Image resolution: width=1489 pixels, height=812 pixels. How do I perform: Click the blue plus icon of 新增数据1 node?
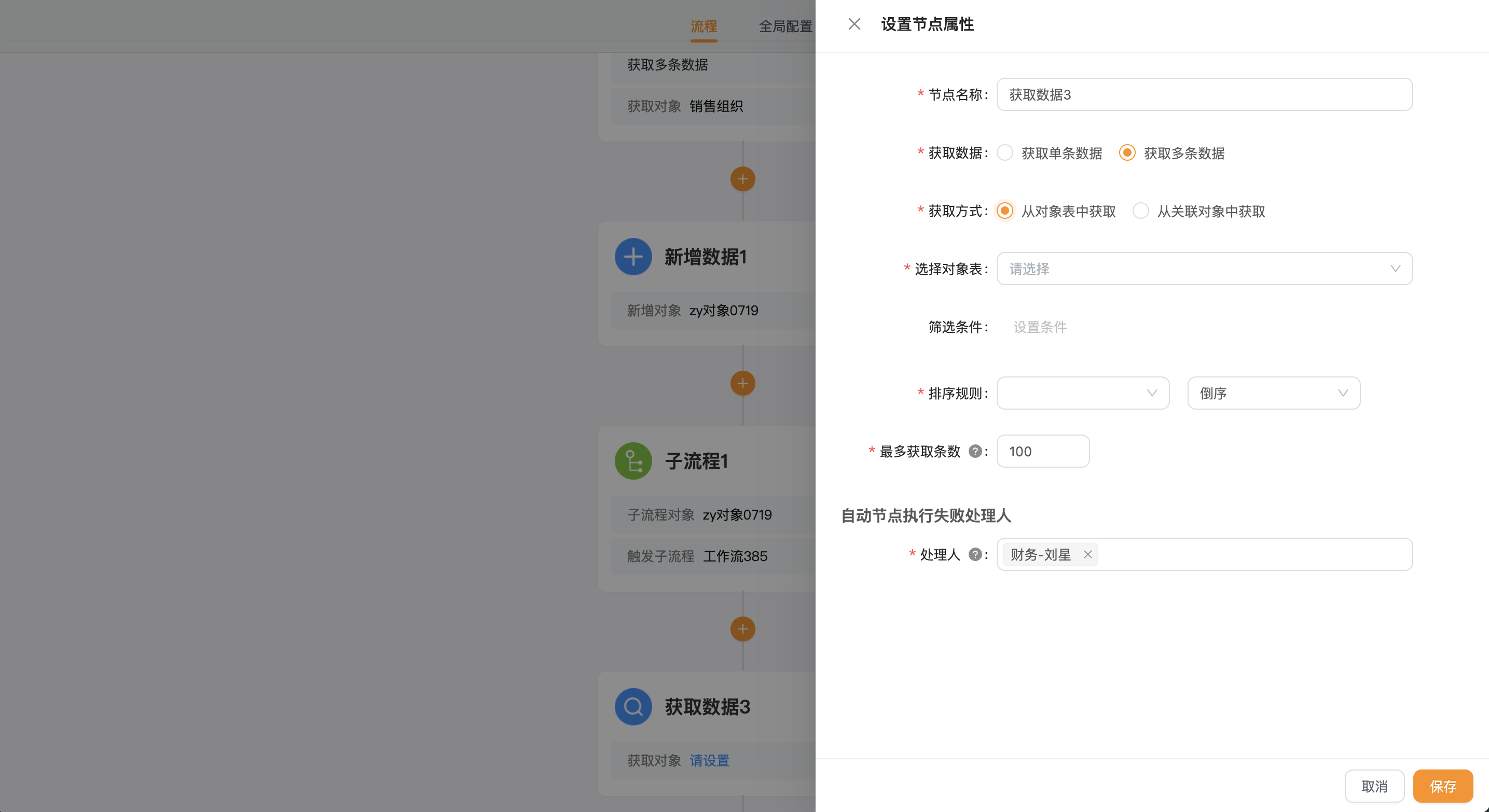pos(633,257)
